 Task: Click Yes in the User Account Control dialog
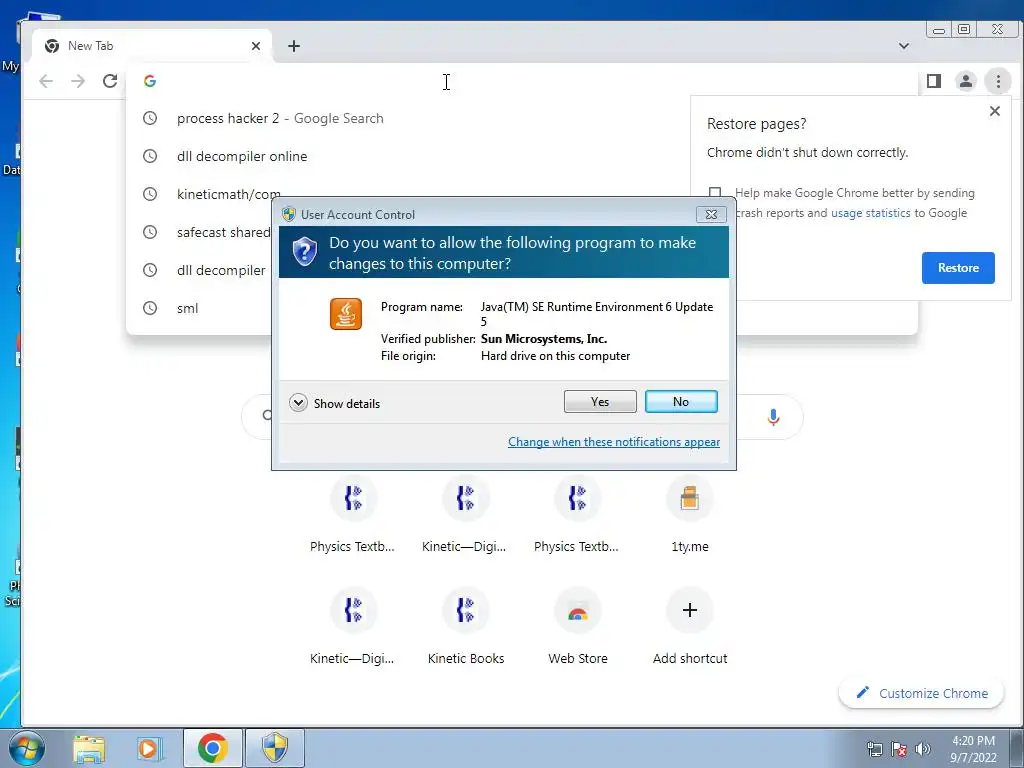pyautogui.click(x=600, y=402)
